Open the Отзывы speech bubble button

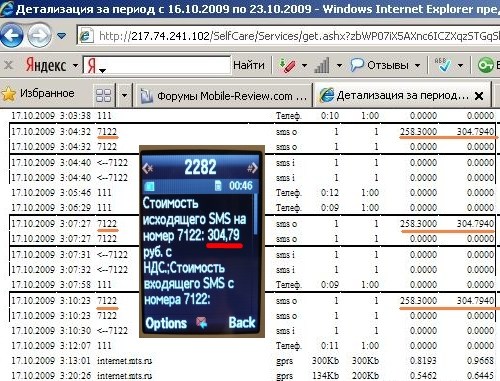pyautogui.click(x=380, y=65)
